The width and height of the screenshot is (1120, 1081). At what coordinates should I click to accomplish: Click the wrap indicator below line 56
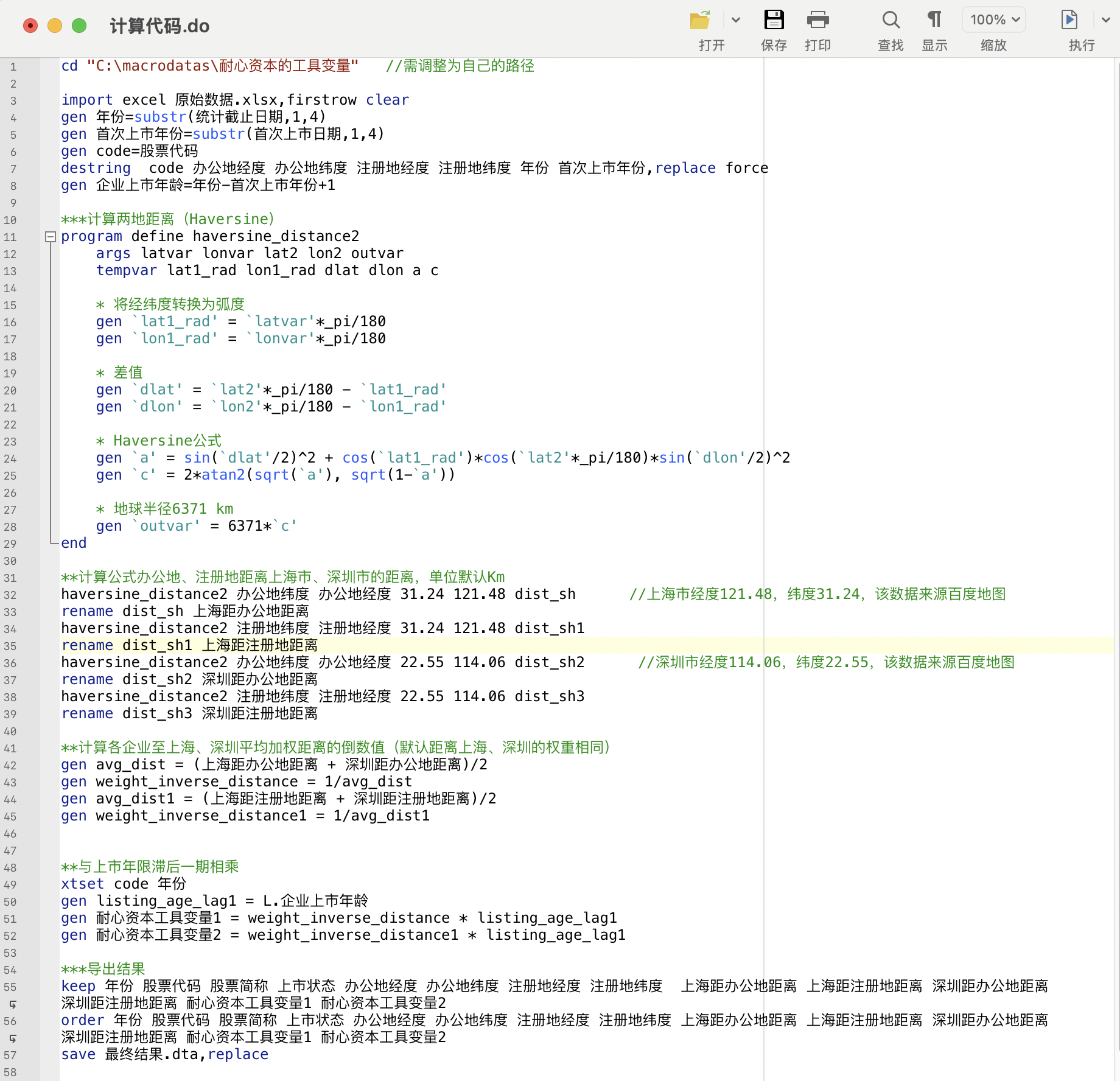(12, 1038)
